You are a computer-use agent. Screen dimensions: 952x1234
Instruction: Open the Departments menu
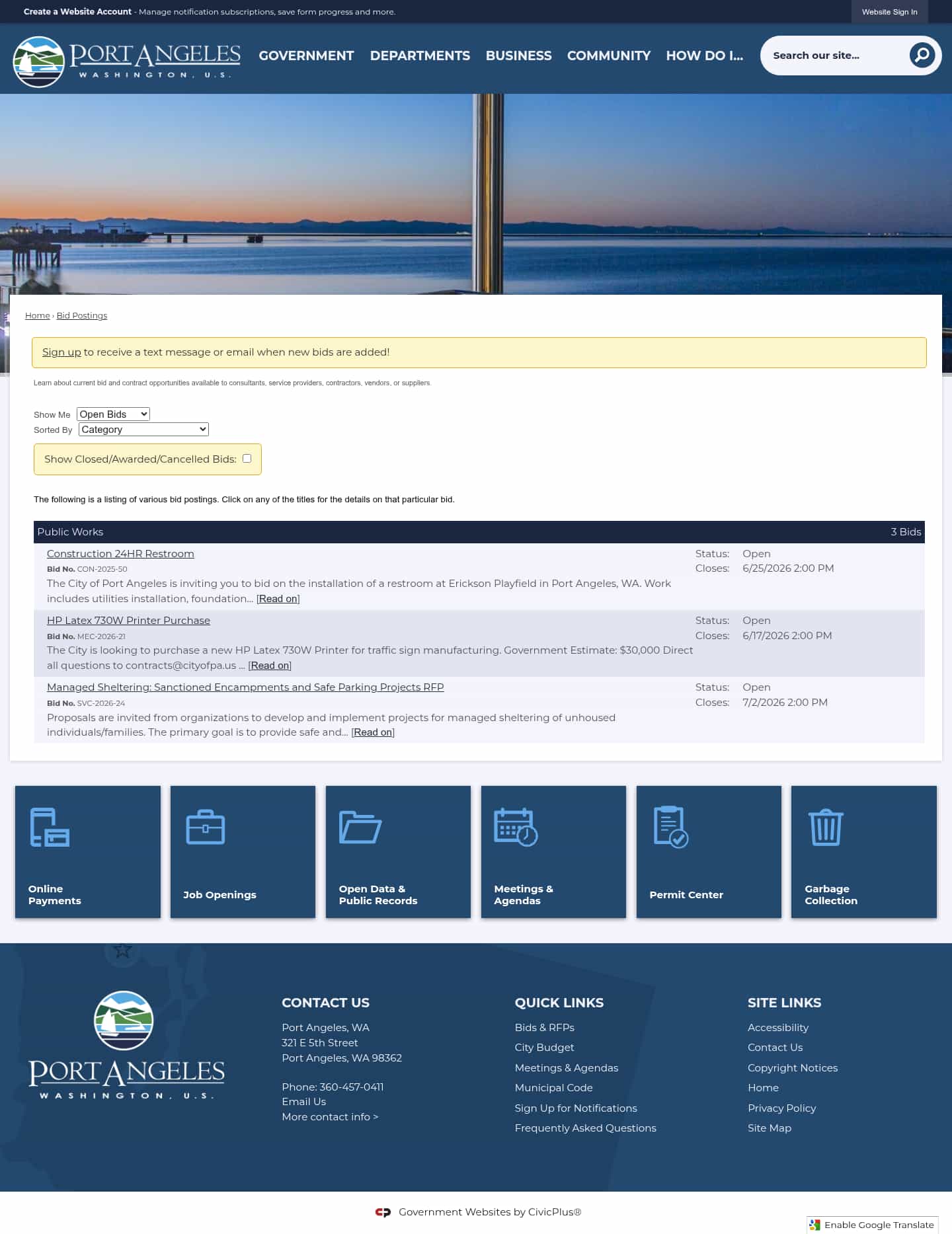click(x=420, y=56)
